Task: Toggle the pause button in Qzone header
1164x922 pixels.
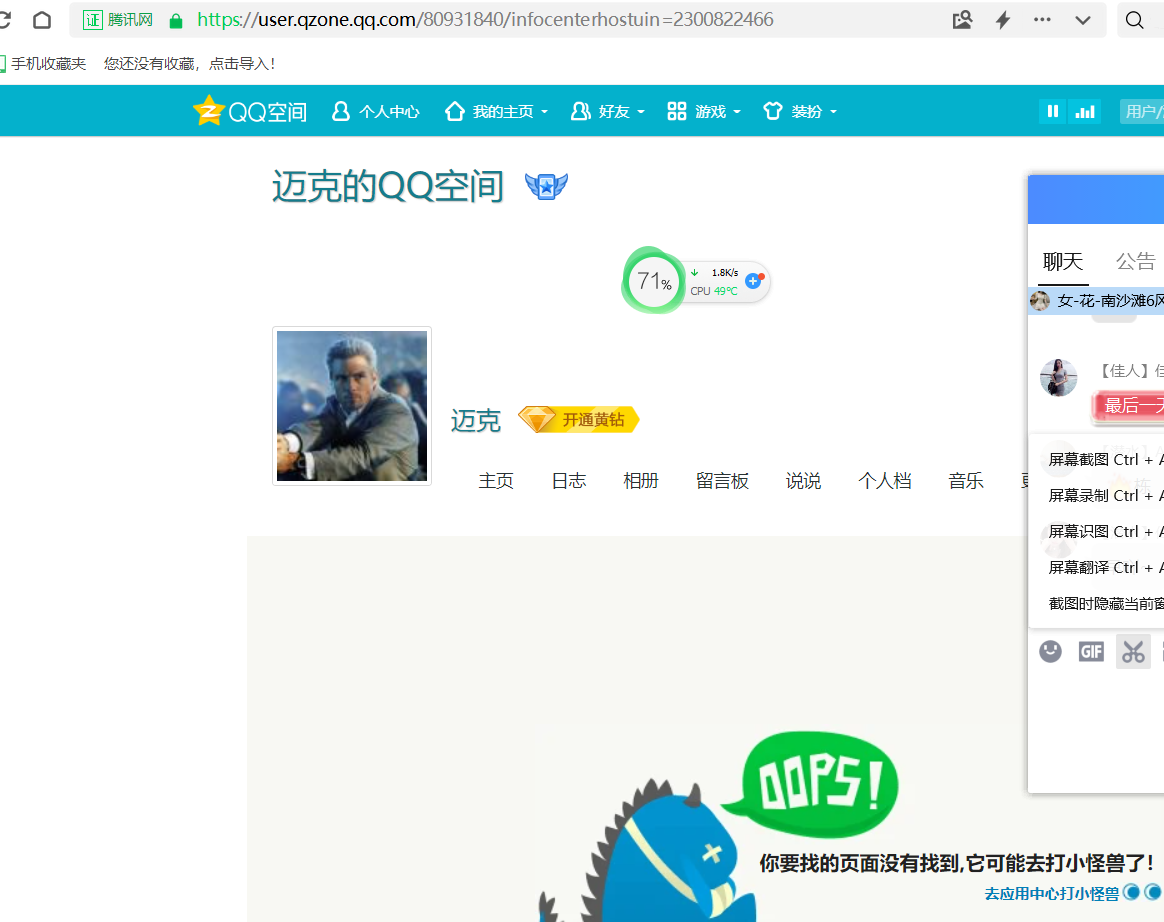Action: tap(1052, 111)
